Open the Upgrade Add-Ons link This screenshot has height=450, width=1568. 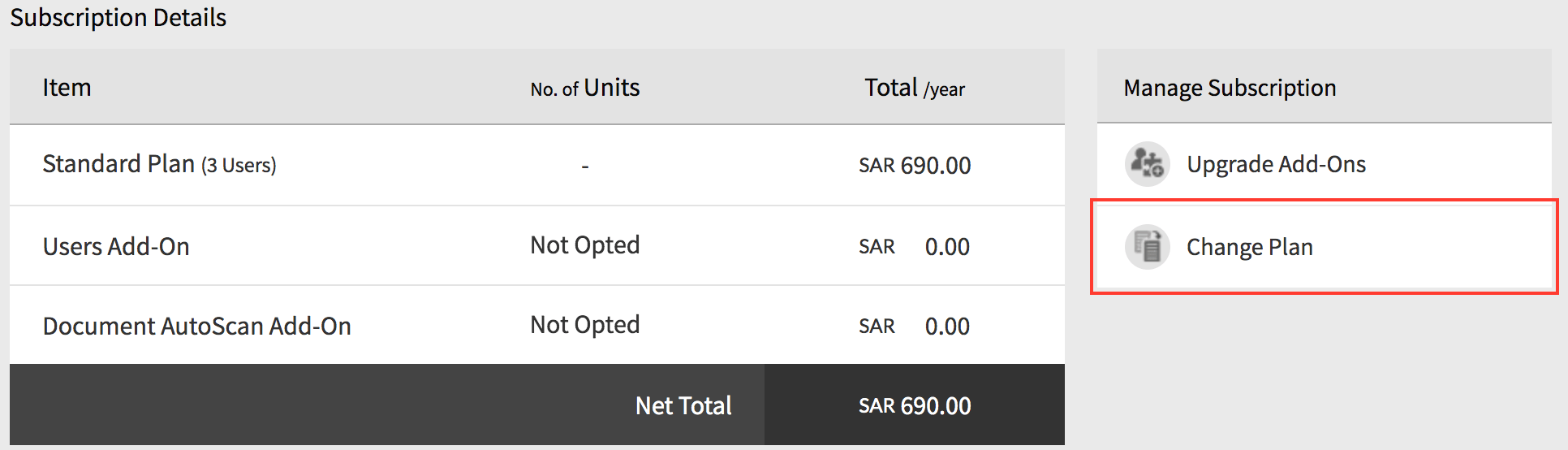(1276, 164)
